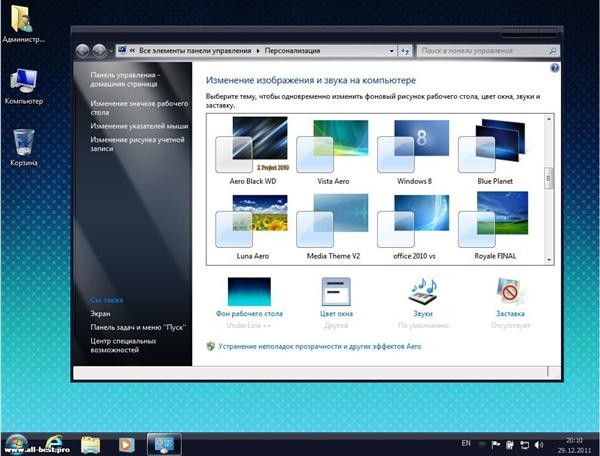Select the Aero Black WD theme

[253, 151]
